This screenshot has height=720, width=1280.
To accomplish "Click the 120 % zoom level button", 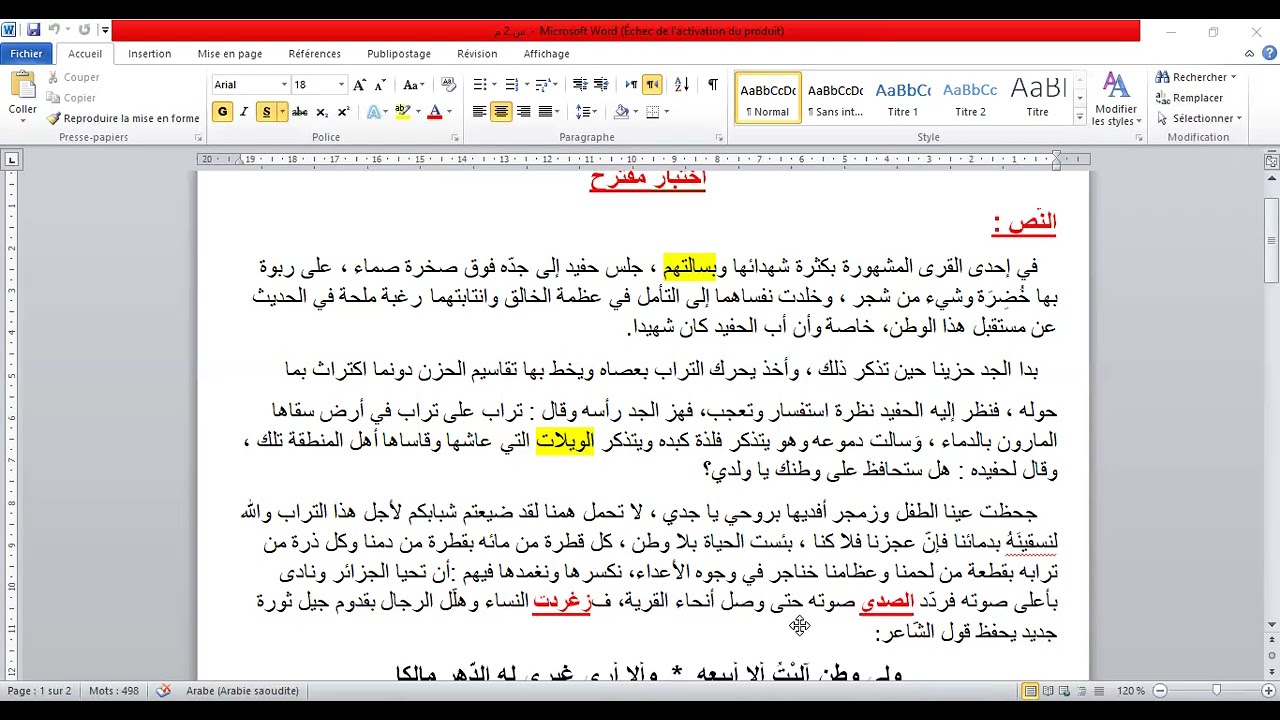I will [x=1131, y=691].
